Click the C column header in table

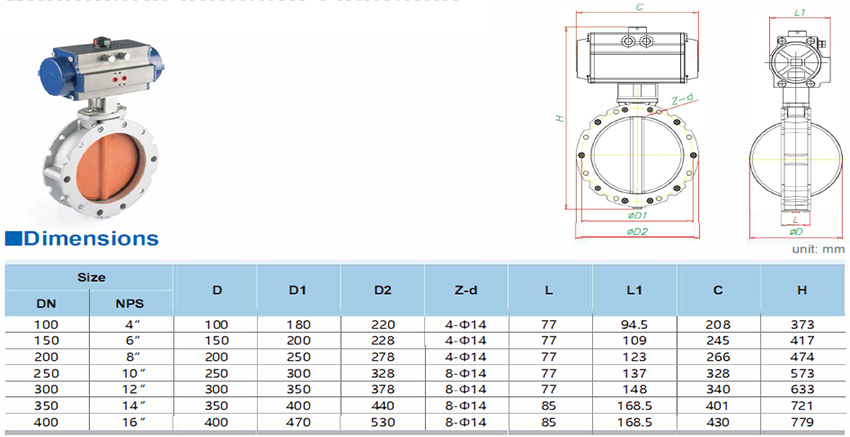718,290
